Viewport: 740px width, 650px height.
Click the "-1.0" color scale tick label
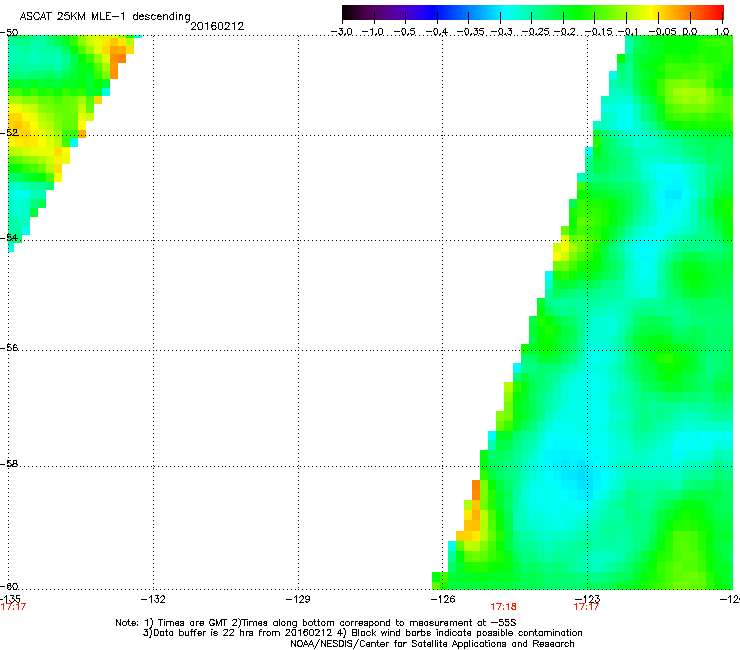(x=373, y=32)
